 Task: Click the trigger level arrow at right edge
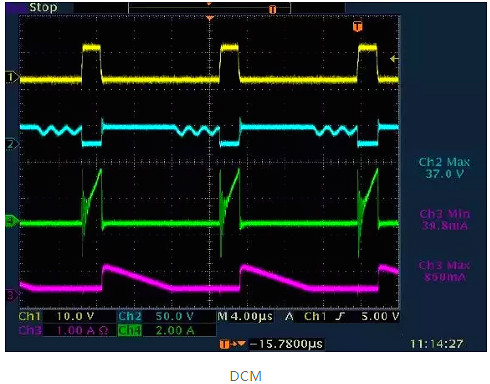(x=394, y=59)
